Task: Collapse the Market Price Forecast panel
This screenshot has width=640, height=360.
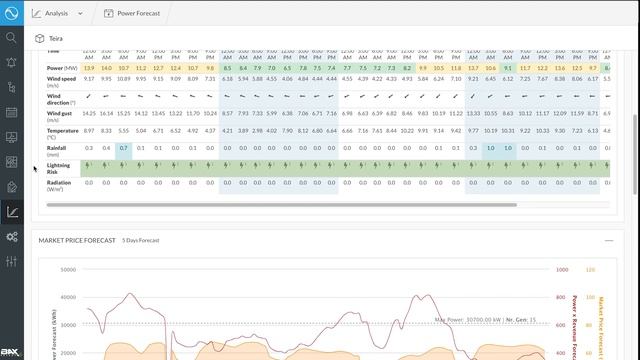Action: (609, 241)
